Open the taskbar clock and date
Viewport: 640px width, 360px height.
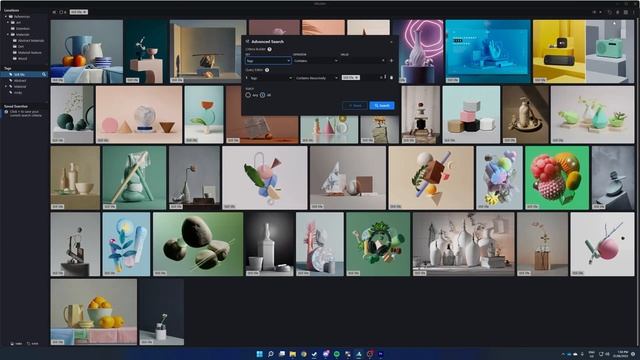pos(622,354)
